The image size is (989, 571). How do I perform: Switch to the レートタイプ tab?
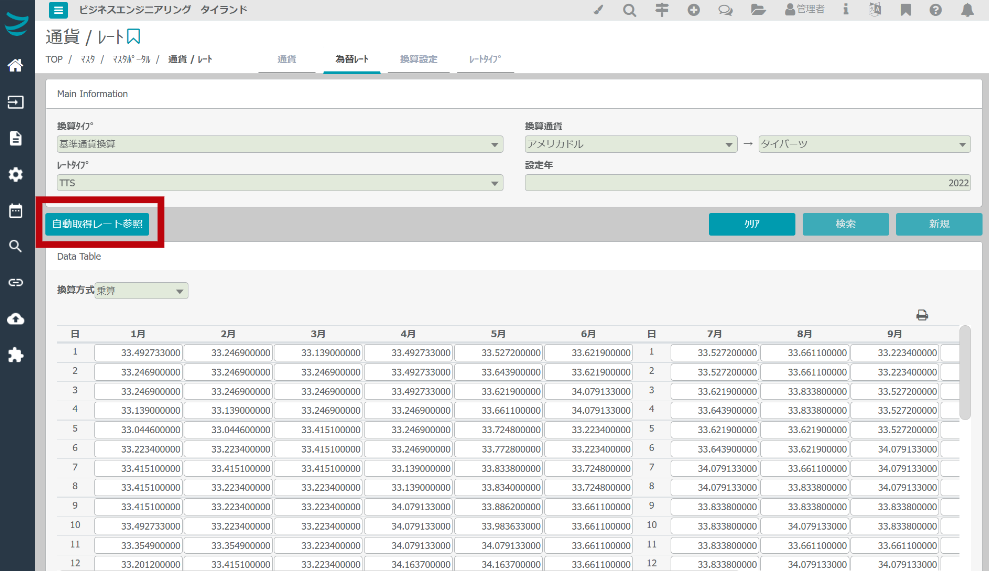[485, 59]
